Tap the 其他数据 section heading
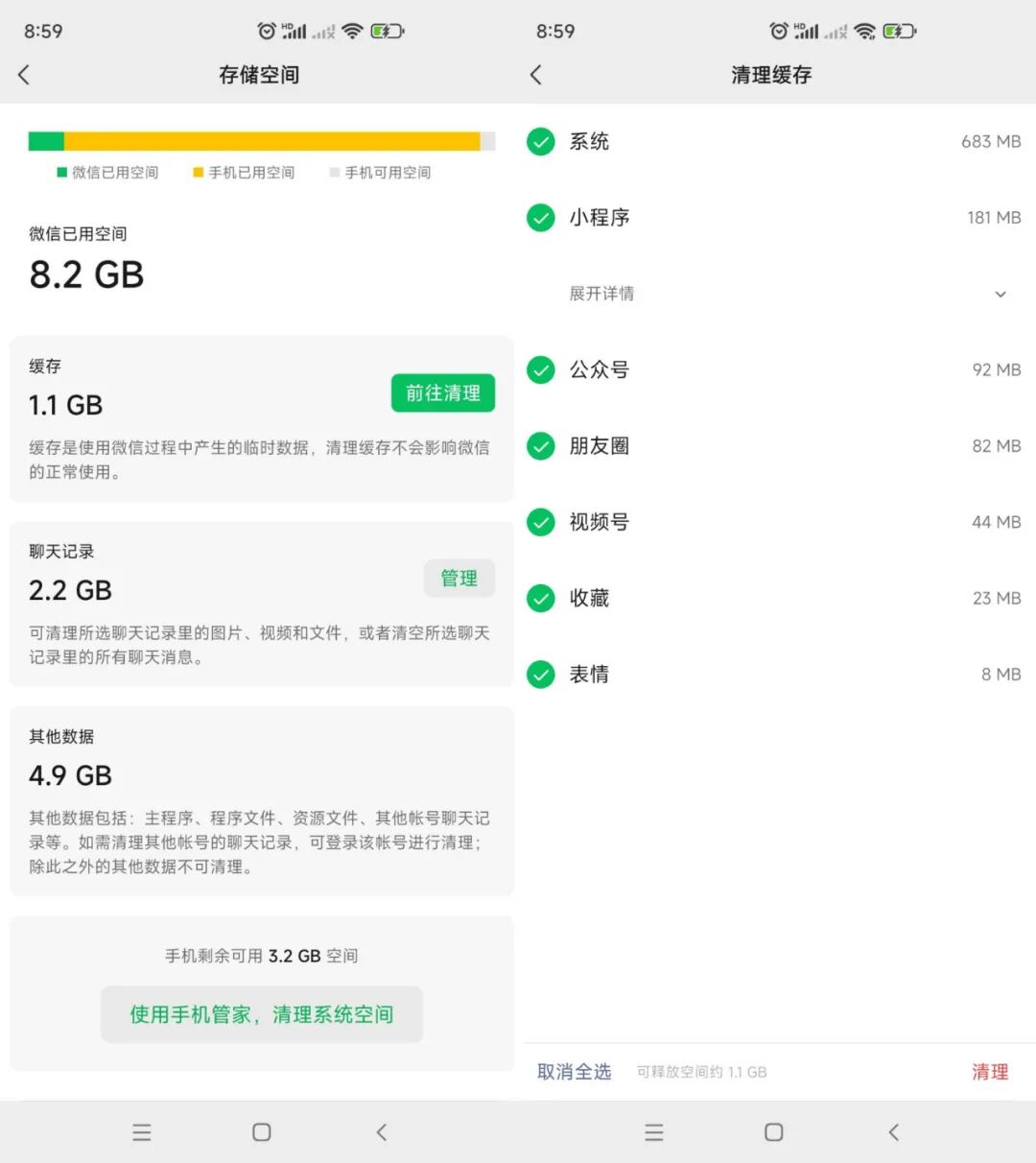Viewport: 1036px width, 1163px height. [61, 737]
